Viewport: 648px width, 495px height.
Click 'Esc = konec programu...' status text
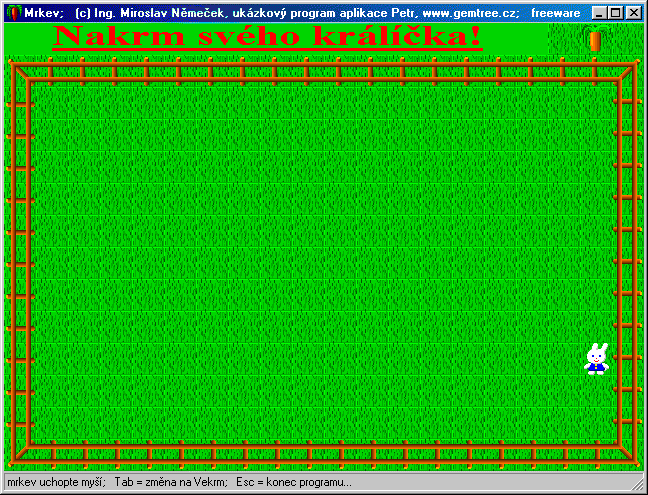[x=294, y=482]
